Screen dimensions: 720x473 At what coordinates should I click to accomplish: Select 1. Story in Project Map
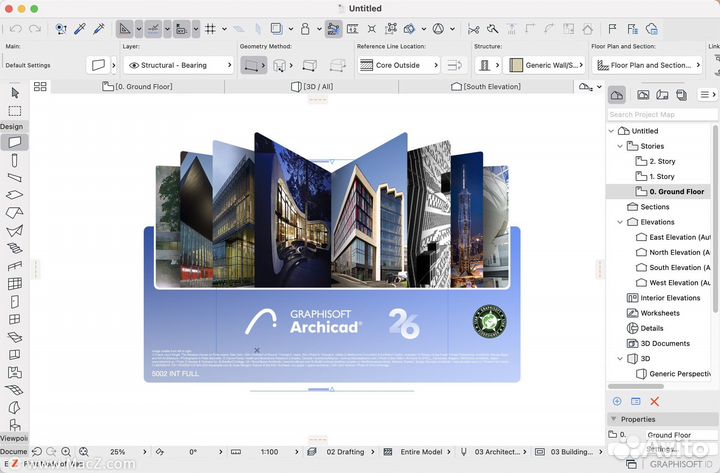[662, 176]
